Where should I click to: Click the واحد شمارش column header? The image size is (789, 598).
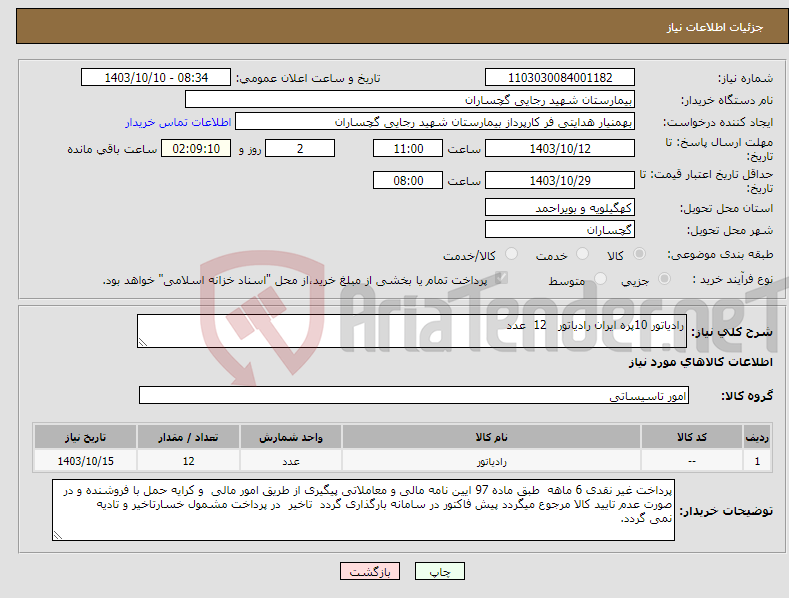(x=291, y=437)
